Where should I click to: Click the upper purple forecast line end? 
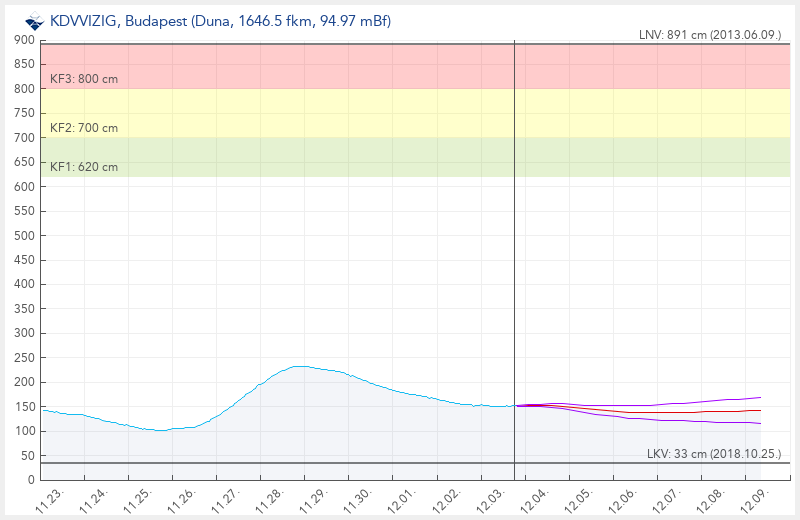click(760, 397)
